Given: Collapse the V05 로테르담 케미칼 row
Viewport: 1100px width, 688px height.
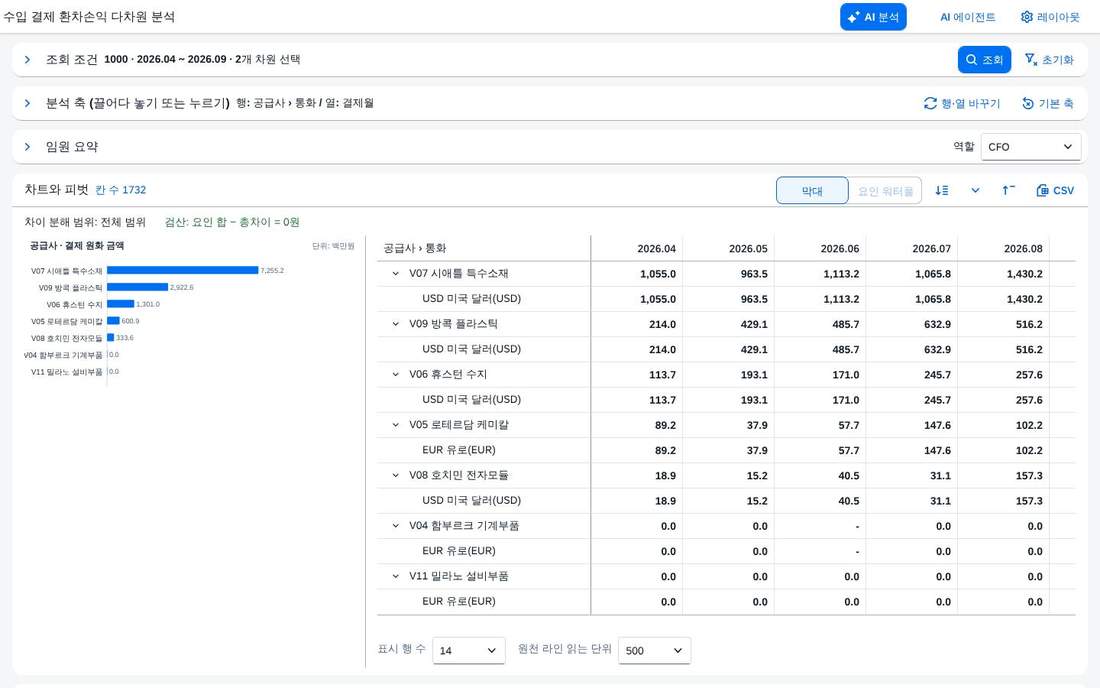Looking at the screenshot, I should point(396,425).
